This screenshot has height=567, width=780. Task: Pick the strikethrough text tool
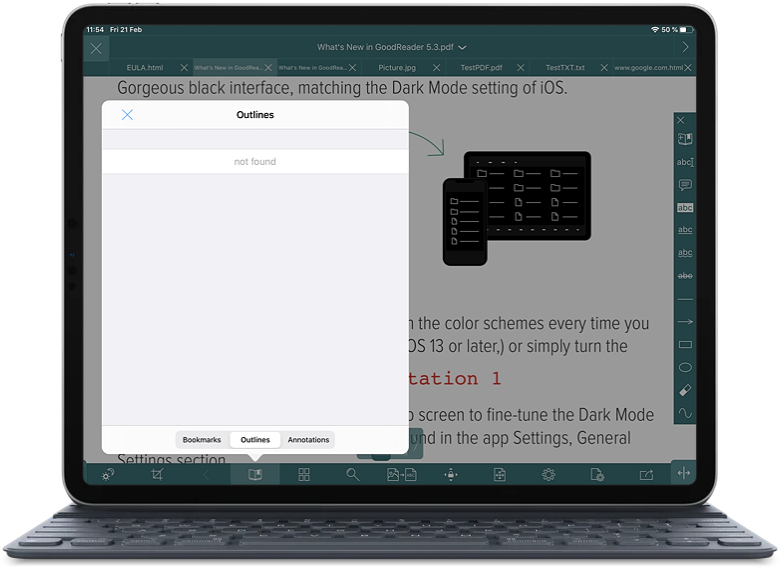coord(685,275)
